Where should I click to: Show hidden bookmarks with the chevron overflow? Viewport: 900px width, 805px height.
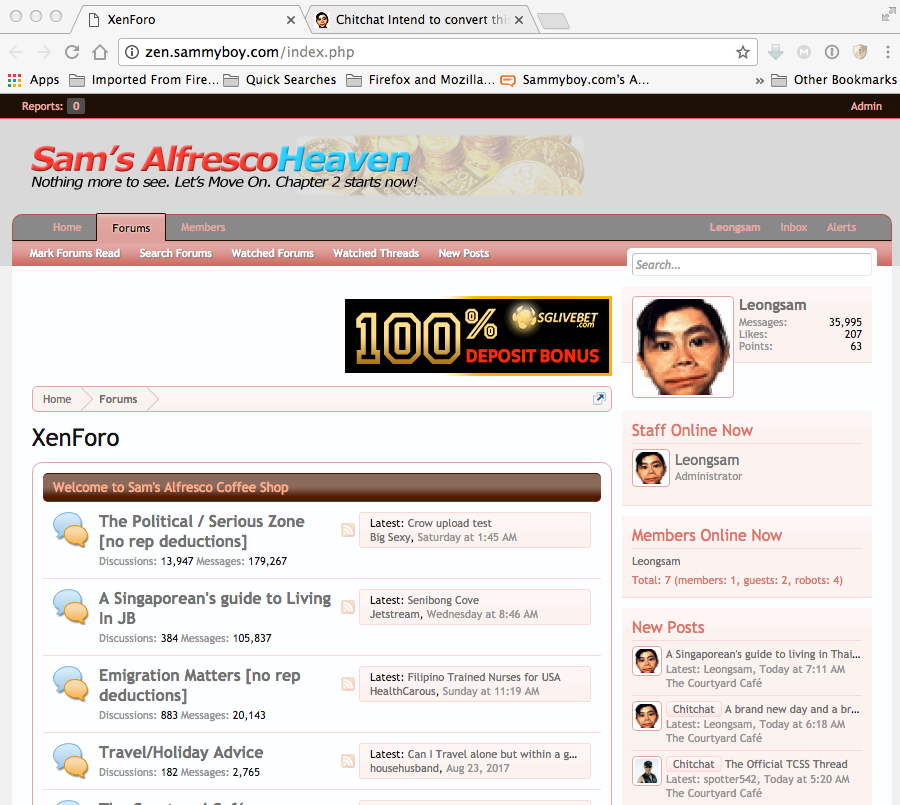point(759,80)
